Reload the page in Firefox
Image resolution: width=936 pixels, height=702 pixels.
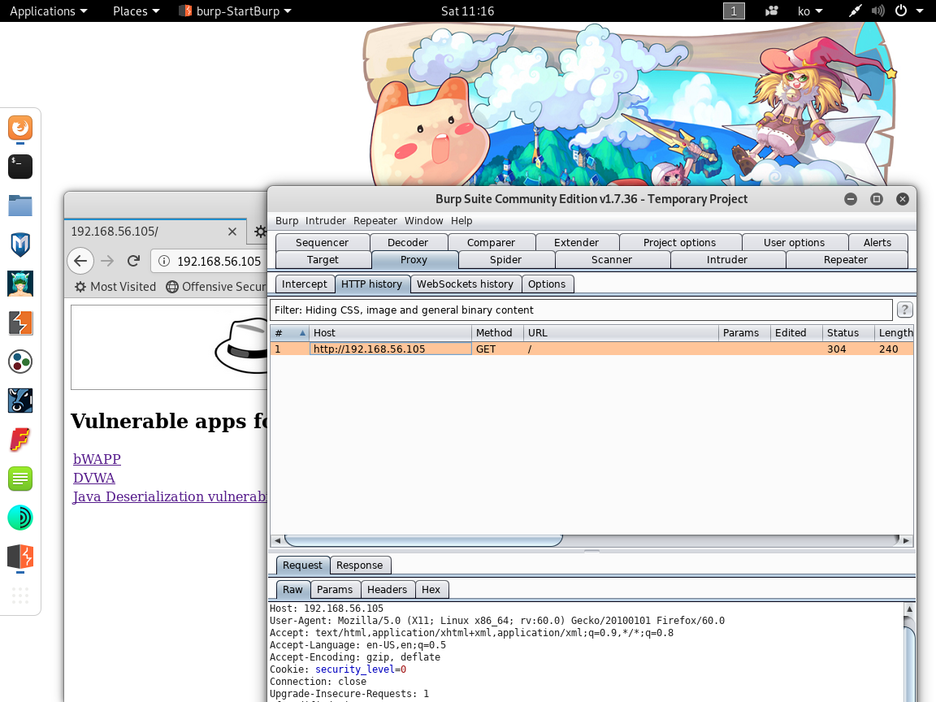coord(133,261)
